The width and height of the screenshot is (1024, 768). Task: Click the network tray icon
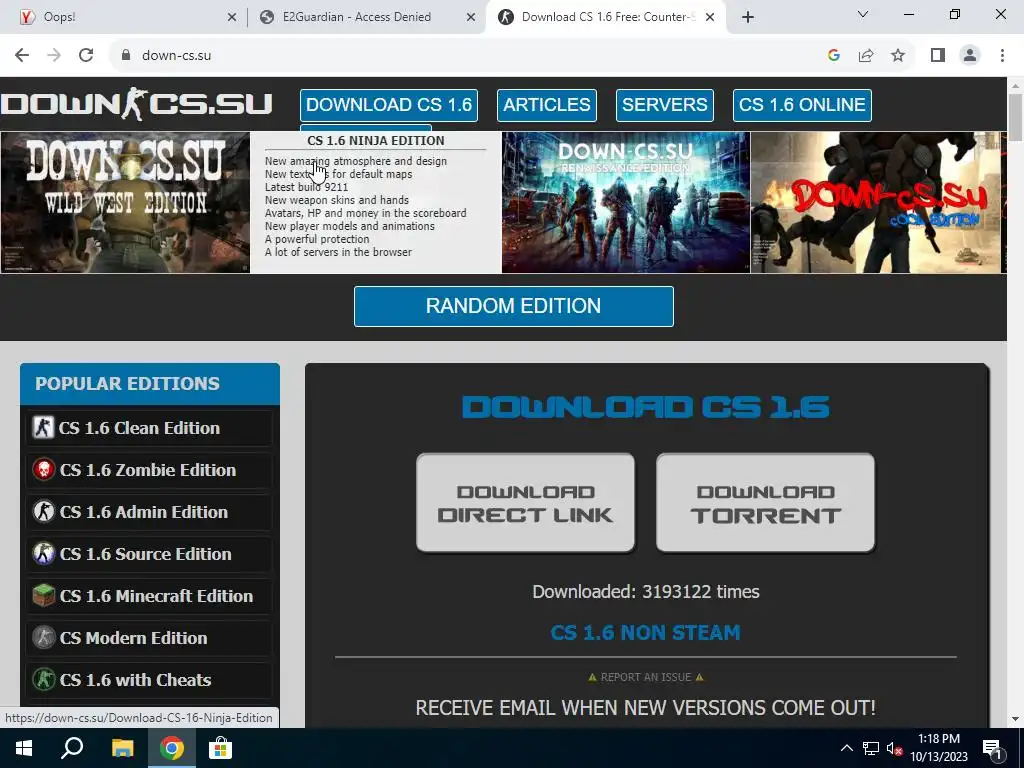871,748
